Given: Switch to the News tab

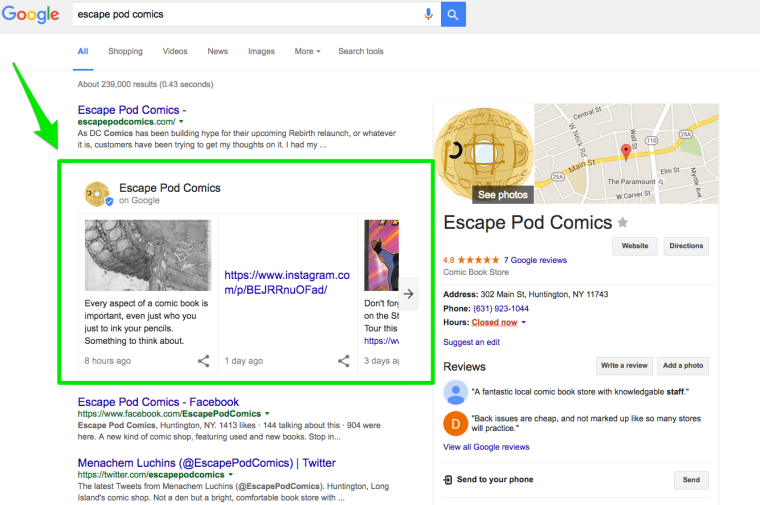Looking at the screenshot, I should coord(218,51).
